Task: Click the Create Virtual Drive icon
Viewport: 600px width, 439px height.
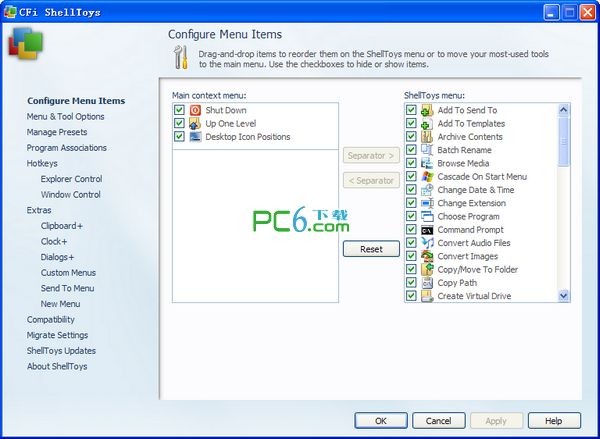Action: tap(427, 296)
